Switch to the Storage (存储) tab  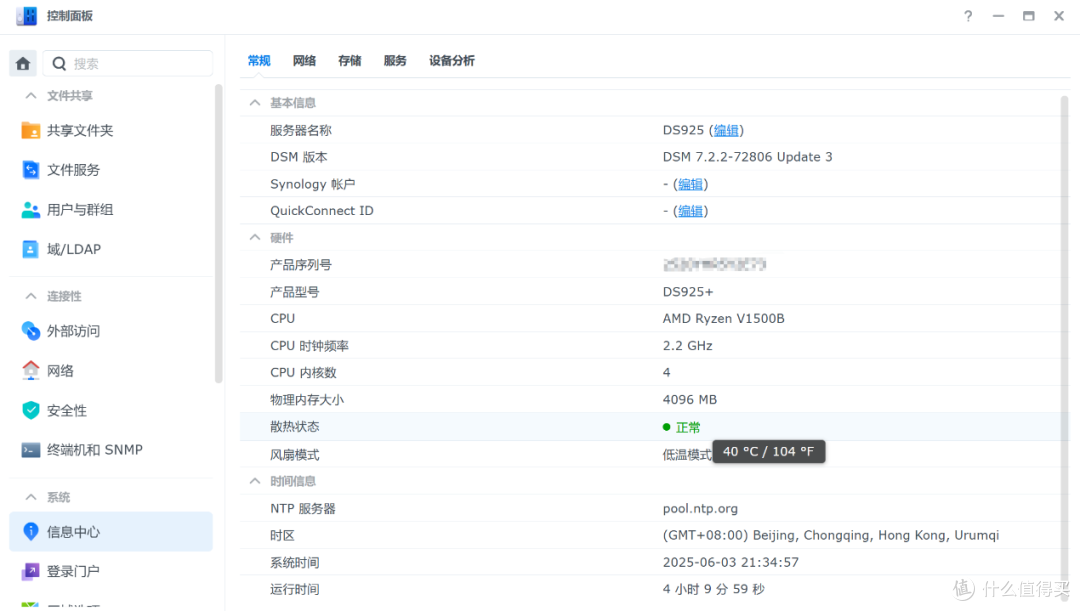(349, 61)
